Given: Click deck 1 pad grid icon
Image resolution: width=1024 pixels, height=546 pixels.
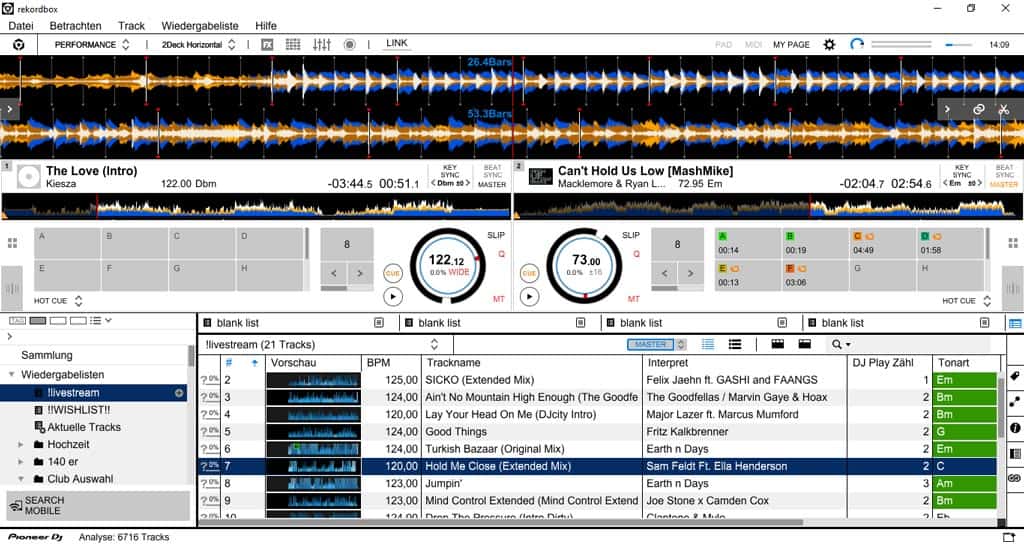Looking at the screenshot, I should click(x=12, y=243).
